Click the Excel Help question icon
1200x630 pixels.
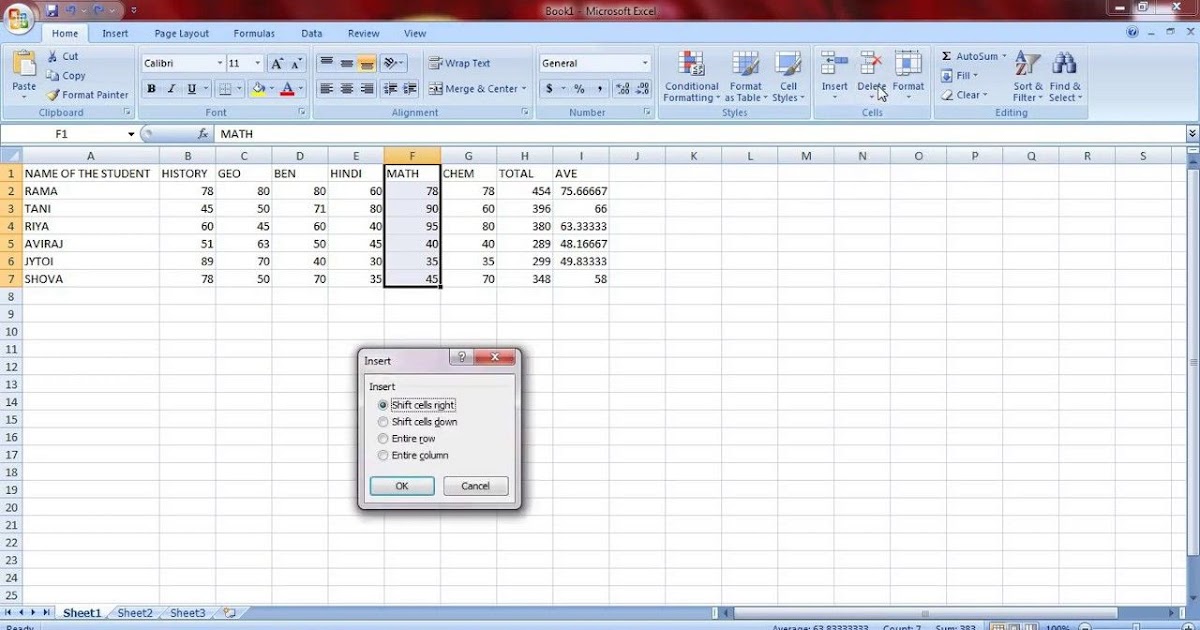pos(1133,33)
